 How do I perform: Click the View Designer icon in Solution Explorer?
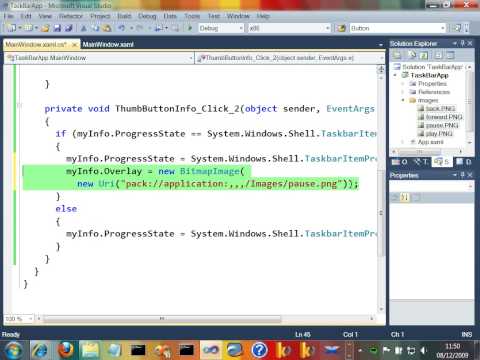450,55
